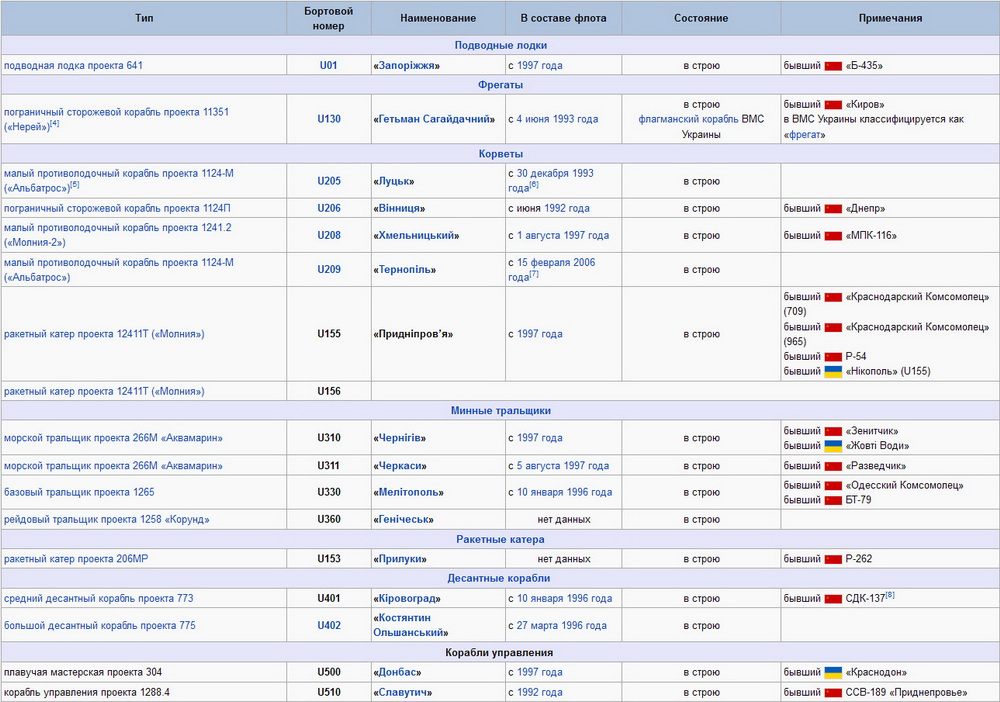Jump to footnote [6] in Луцьк row

[x=534, y=184]
